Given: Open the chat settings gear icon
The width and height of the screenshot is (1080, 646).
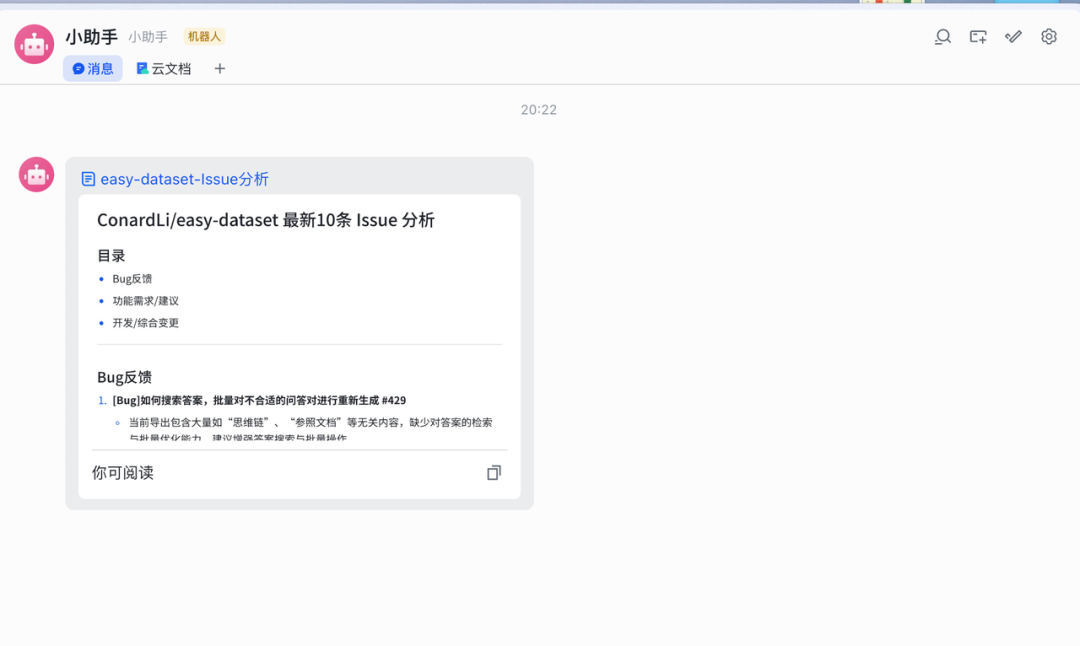Looking at the screenshot, I should coord(1048,36).
